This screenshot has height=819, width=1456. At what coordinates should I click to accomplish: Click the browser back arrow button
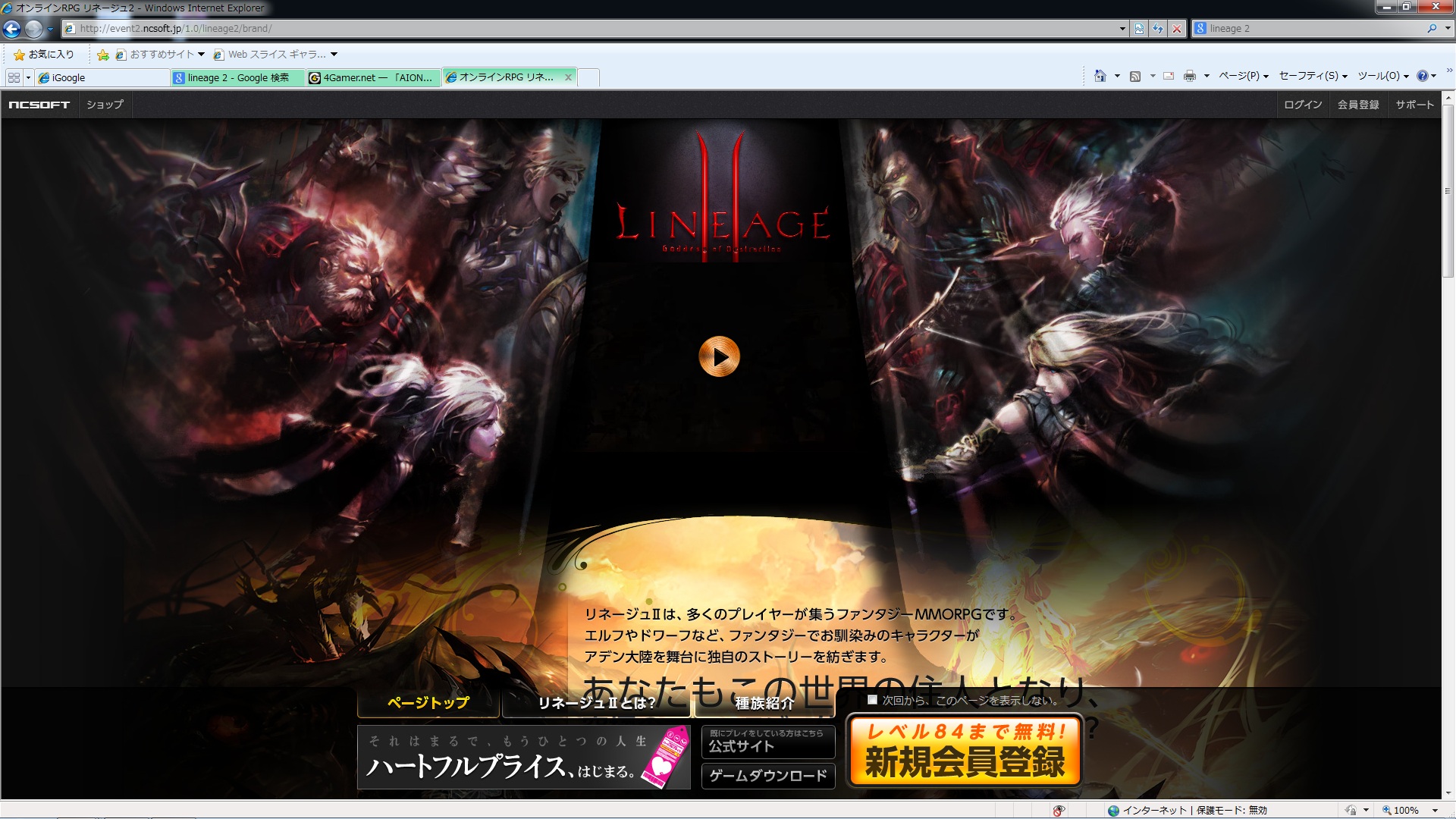tap(12, 29)
